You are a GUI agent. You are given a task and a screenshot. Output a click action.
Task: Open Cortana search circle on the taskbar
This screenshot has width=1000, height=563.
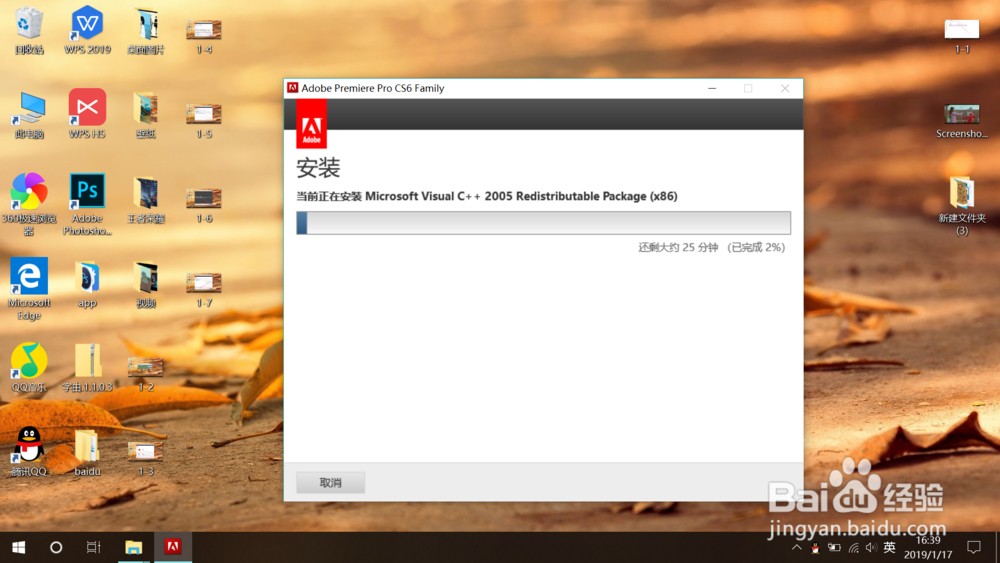coord(56,547)
